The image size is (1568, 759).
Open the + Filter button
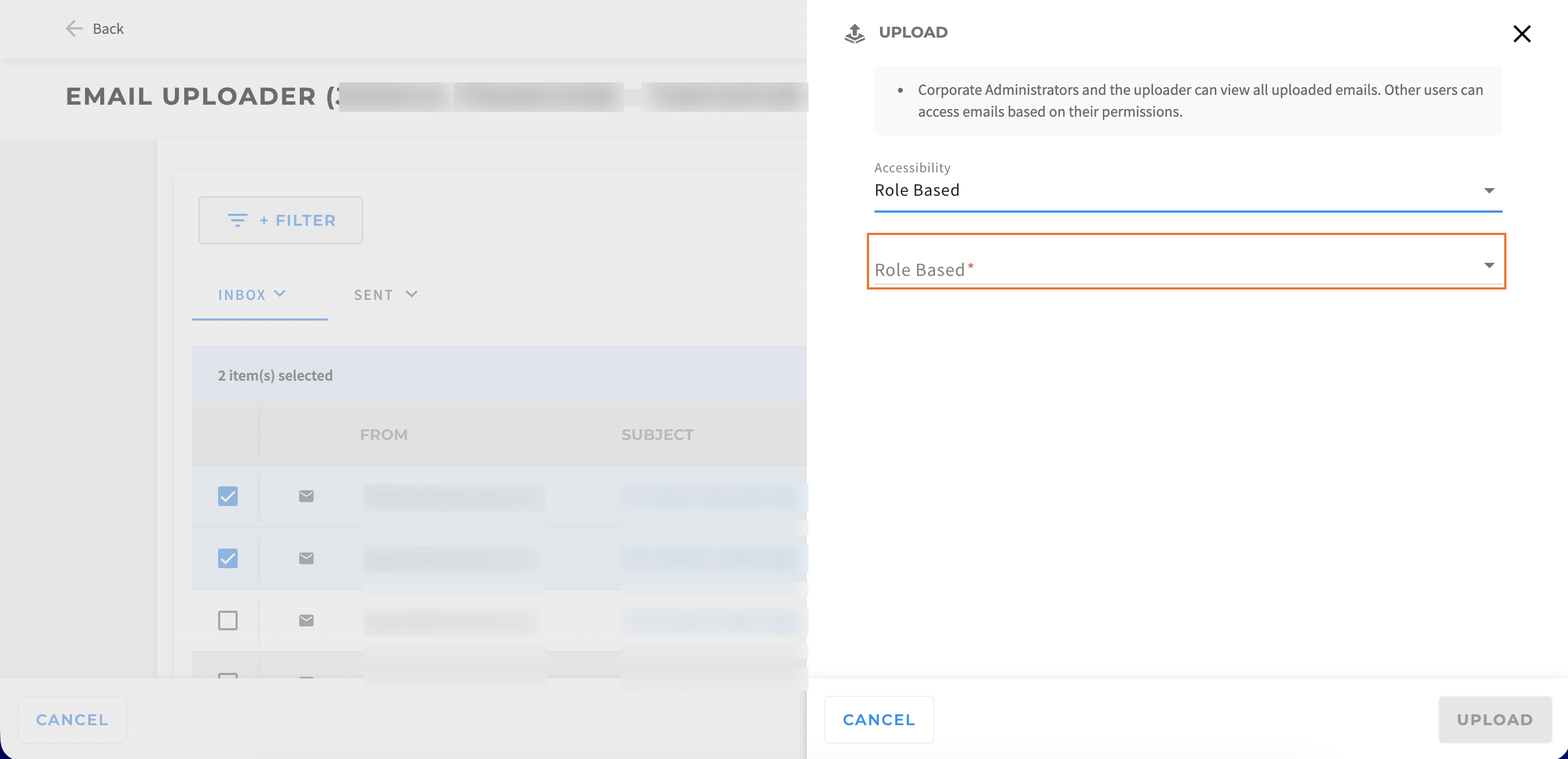280,220
